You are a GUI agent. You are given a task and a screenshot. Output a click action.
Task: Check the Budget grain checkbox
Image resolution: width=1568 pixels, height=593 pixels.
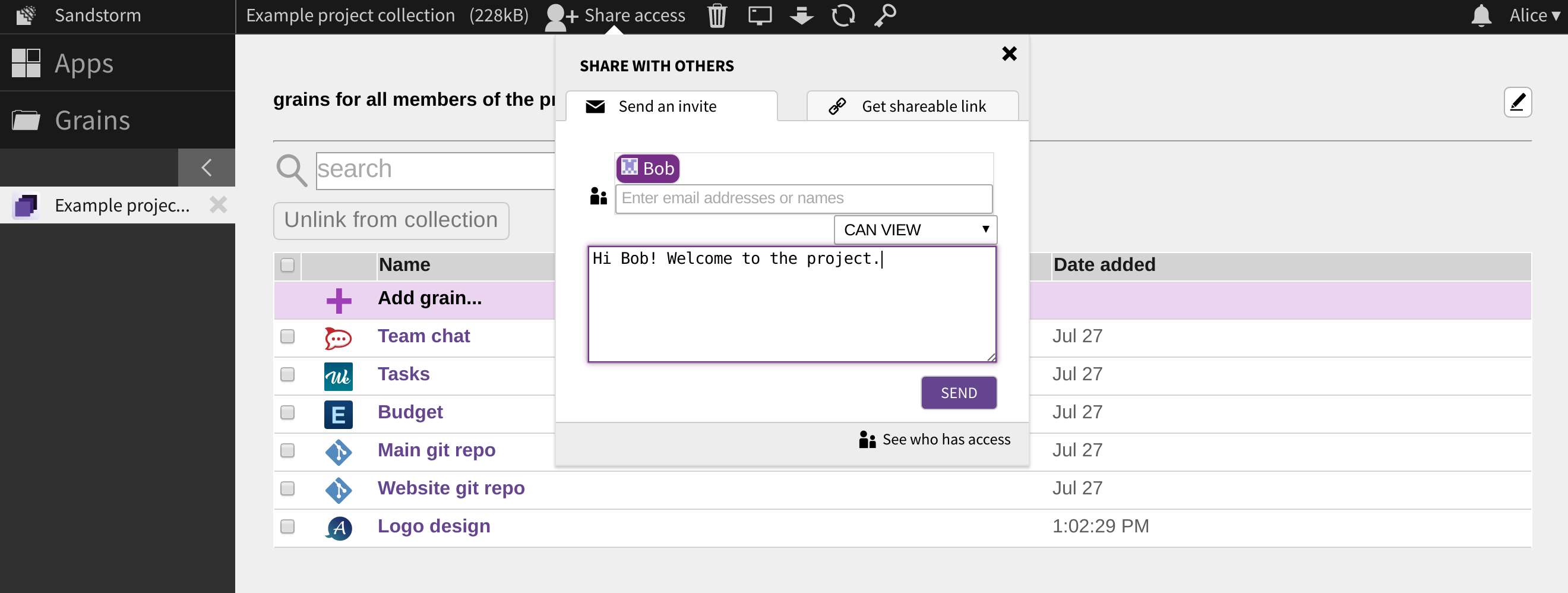click(287, 413)
